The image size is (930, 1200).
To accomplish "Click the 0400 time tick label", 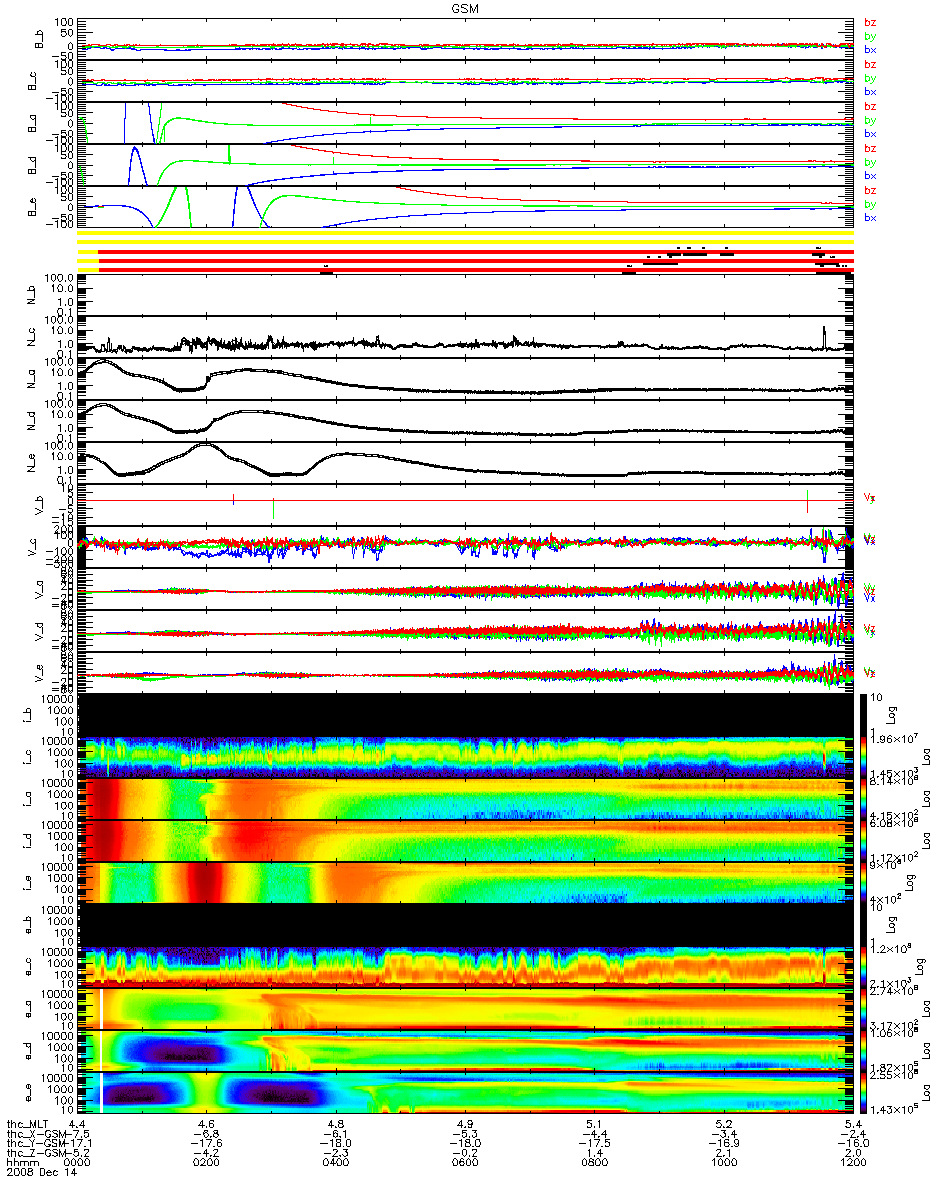I will coord(335,1162).
